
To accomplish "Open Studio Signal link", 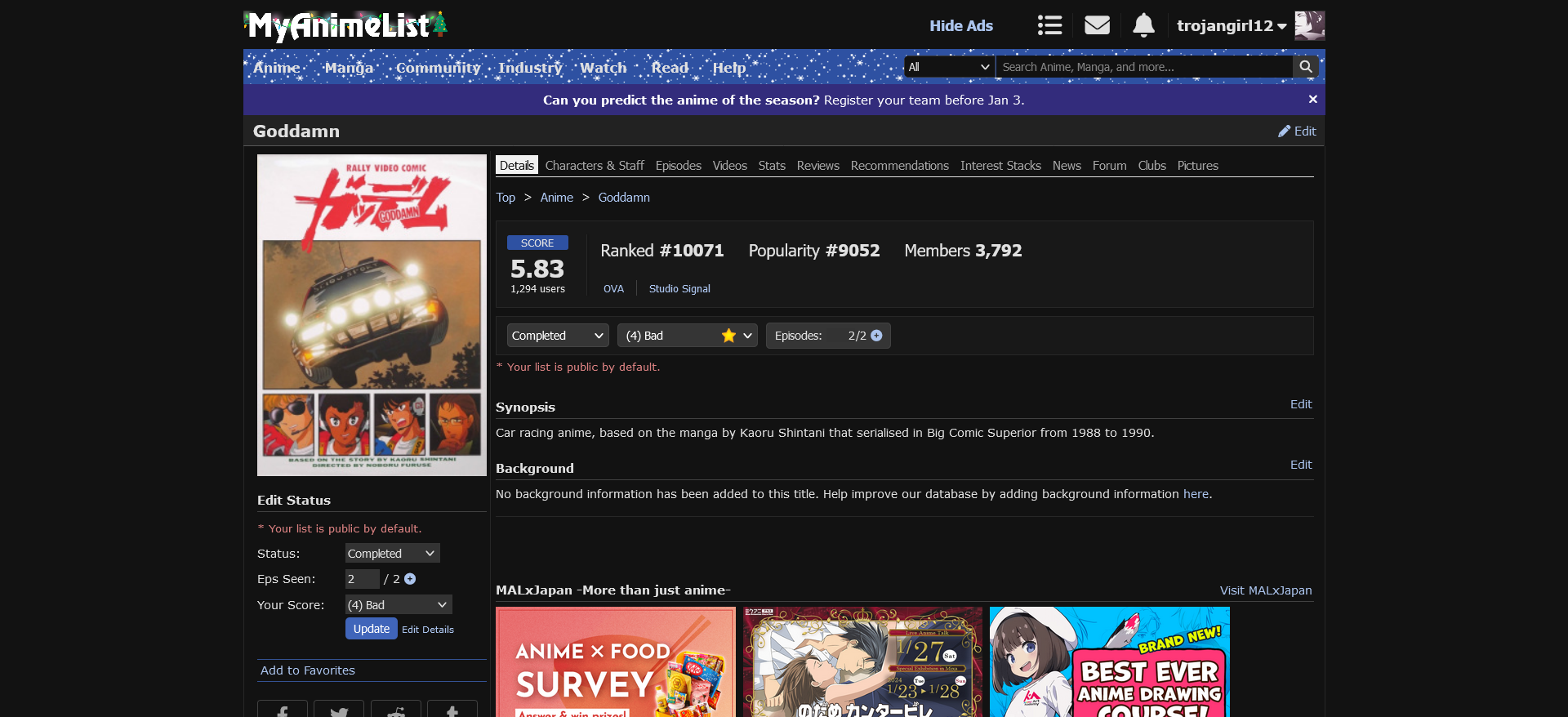I will point(679,289).
